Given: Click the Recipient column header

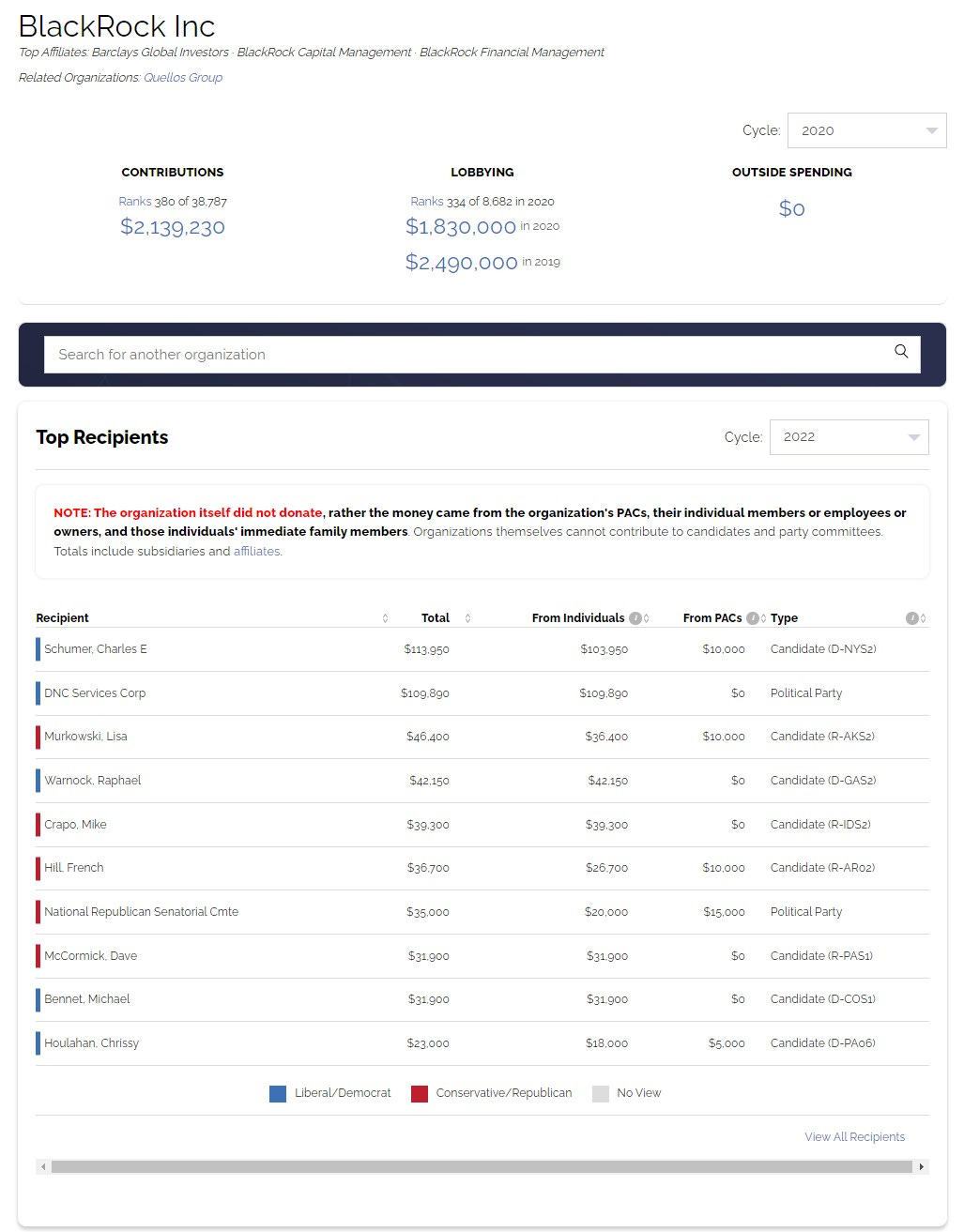Looking at the screenshot, I should pos(62,618).
